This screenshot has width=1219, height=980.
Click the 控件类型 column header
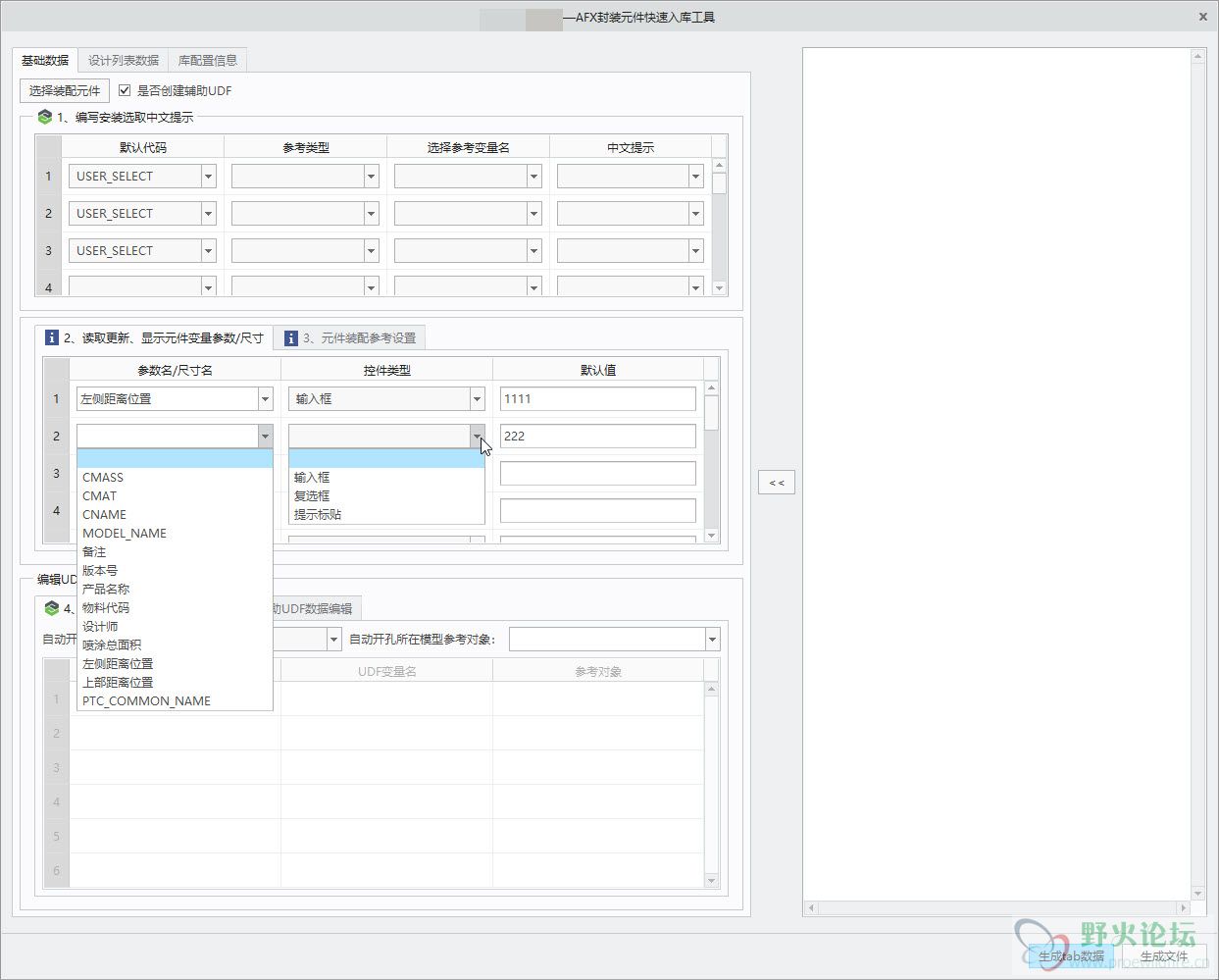[x=386, y=370]
